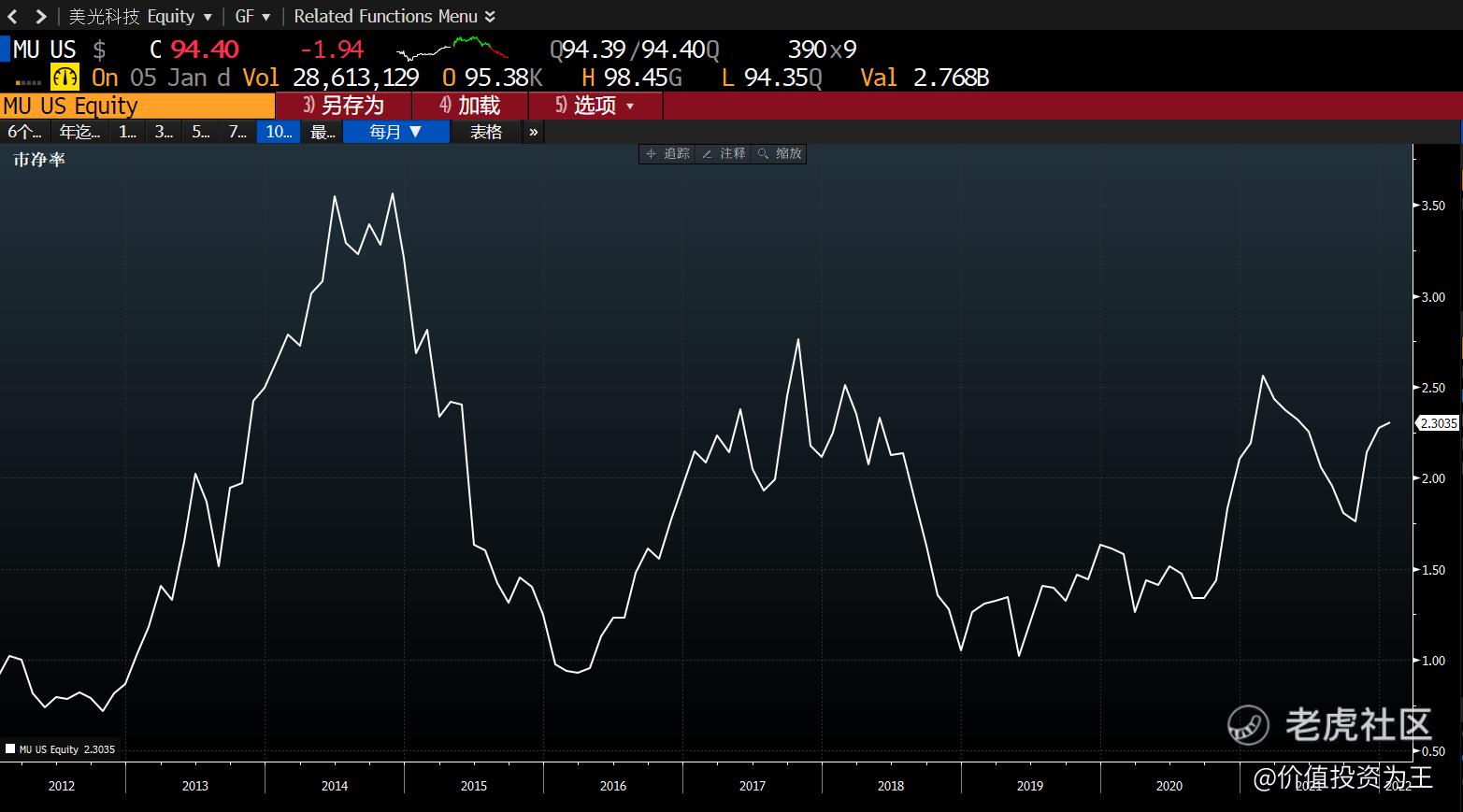Click the 2013 x-axis label

195,786
